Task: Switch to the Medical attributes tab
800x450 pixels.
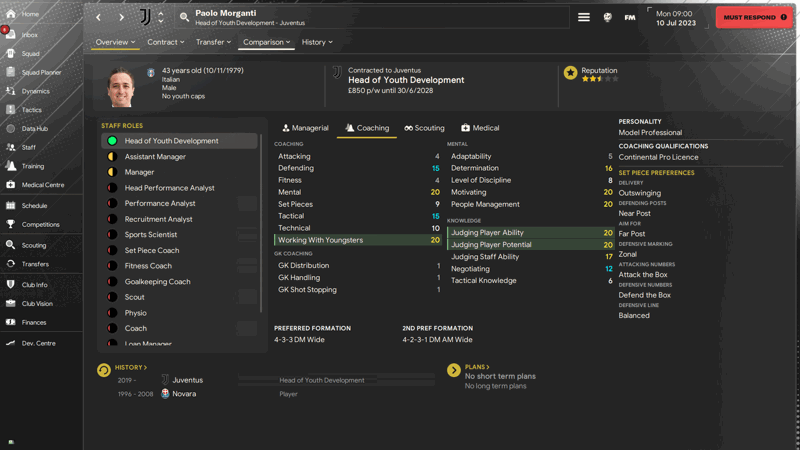Action: click(480, 128)
